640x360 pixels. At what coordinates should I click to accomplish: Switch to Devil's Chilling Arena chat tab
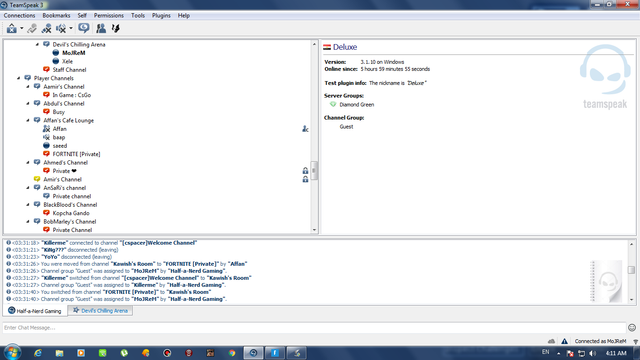coord(100,311)
